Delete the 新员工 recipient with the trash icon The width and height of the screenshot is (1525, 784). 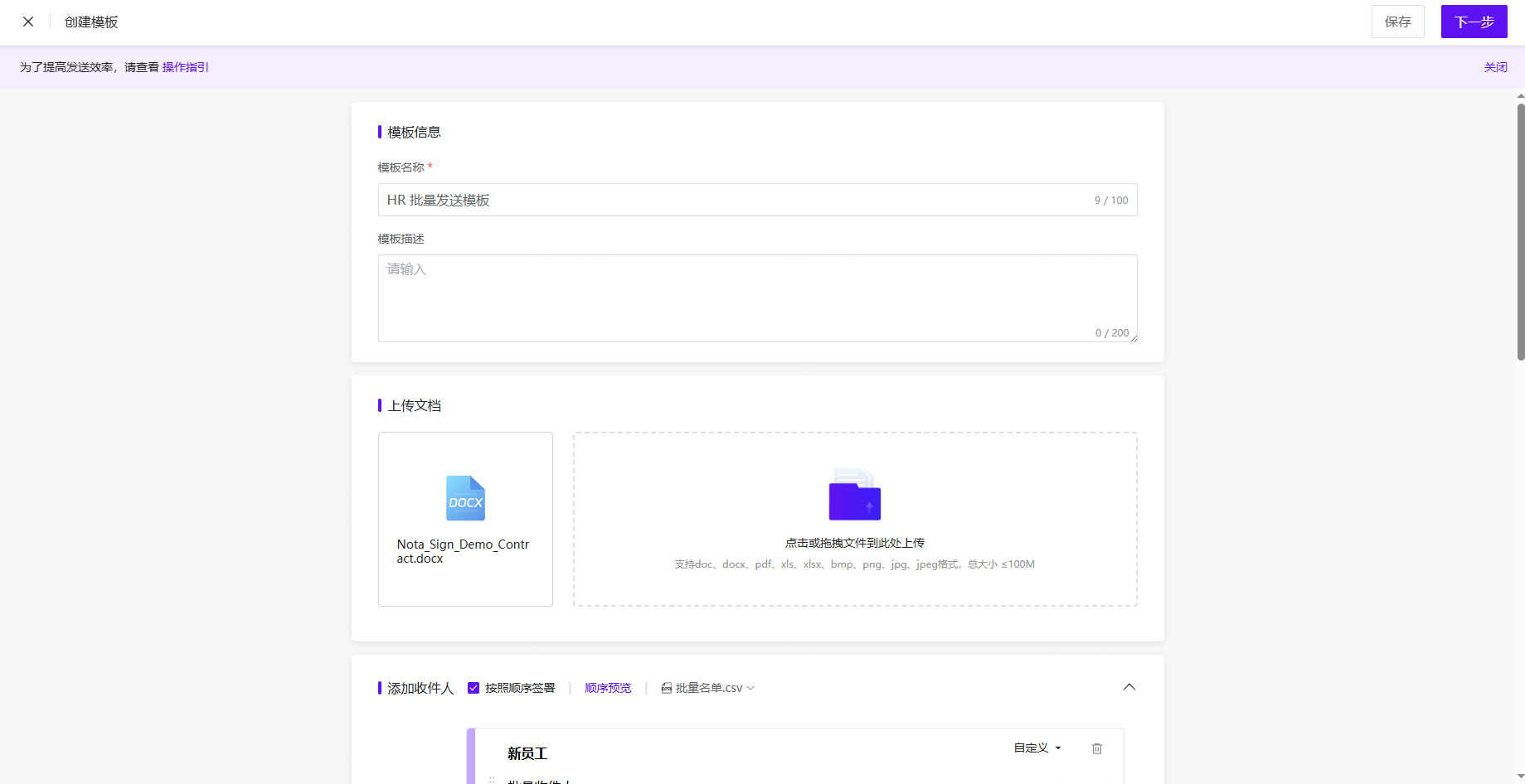1097,748
